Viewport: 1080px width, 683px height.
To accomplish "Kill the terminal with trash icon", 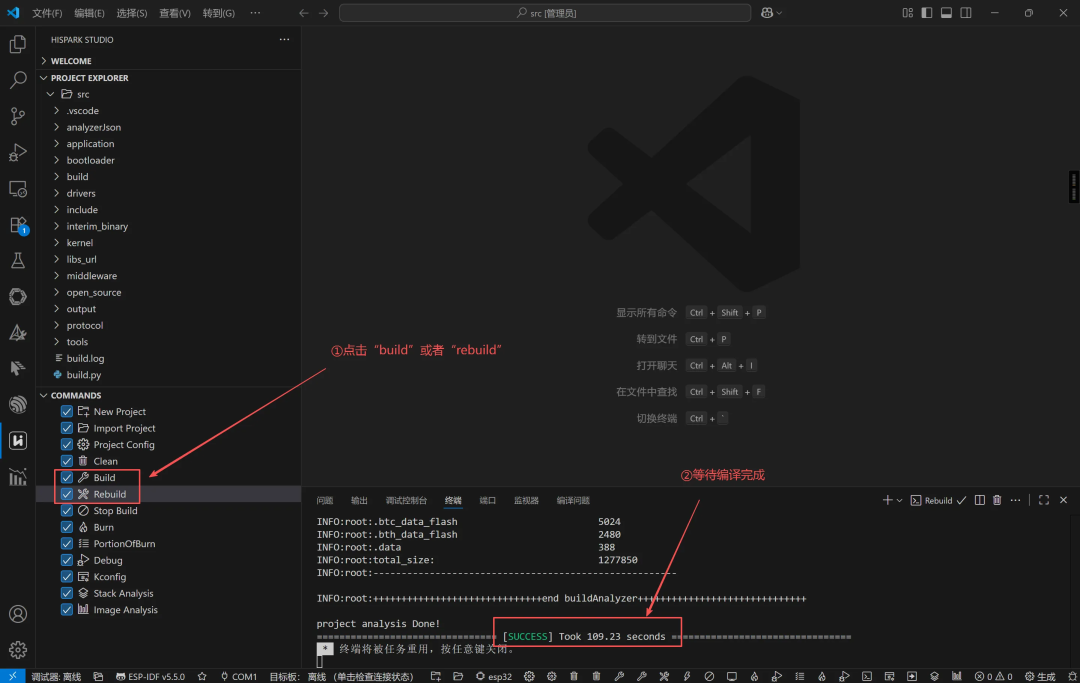I will (997, 500).
